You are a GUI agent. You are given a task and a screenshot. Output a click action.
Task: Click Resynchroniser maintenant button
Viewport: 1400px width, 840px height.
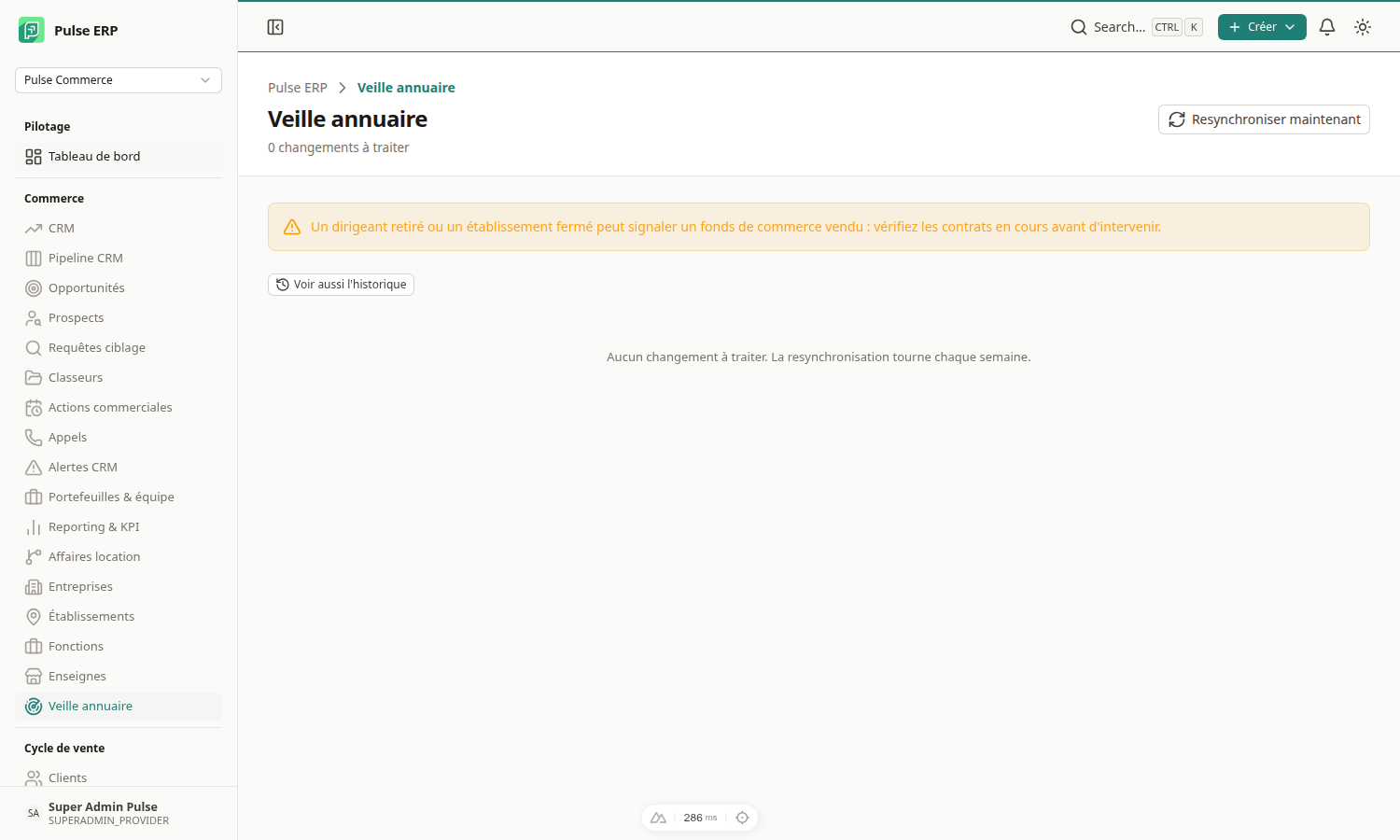(x=1264, y=119)
